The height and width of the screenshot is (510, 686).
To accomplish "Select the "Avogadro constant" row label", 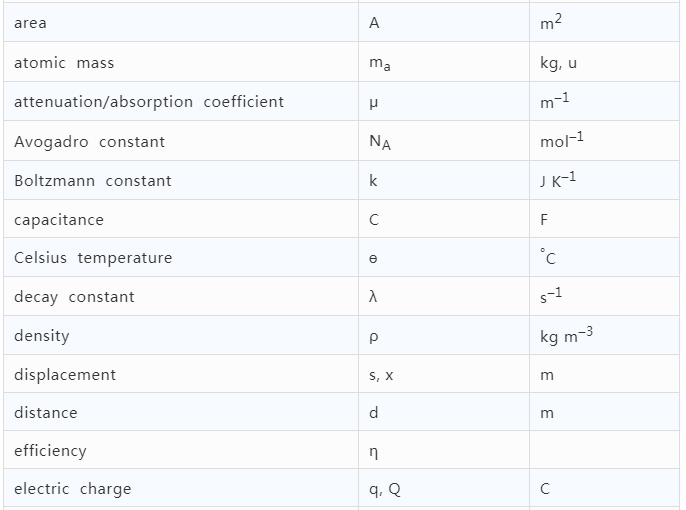I will (89, 142).
